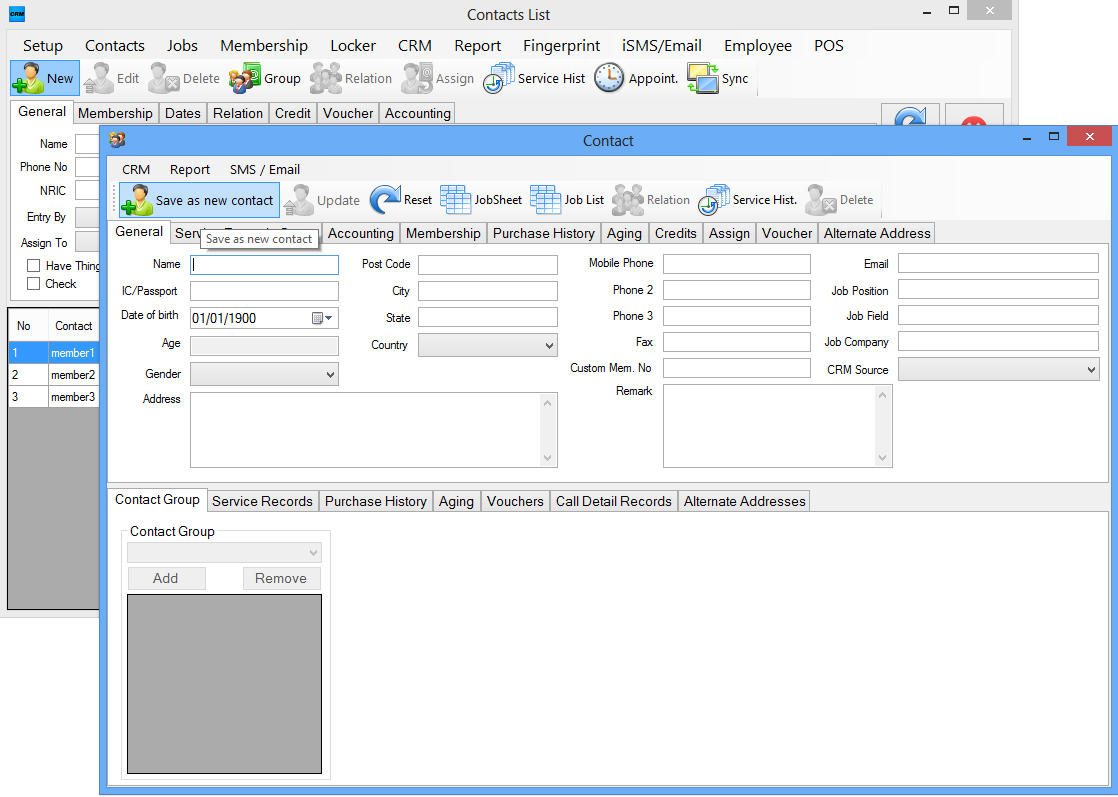Switch to Dates tab in Contacts List

pos(183,113)
